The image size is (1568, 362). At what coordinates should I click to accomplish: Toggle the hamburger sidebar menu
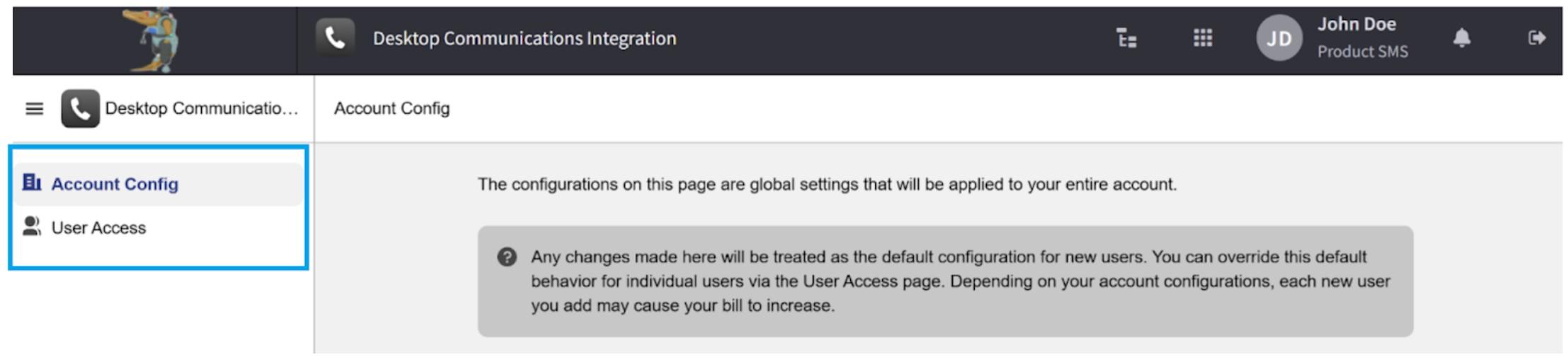34,109
